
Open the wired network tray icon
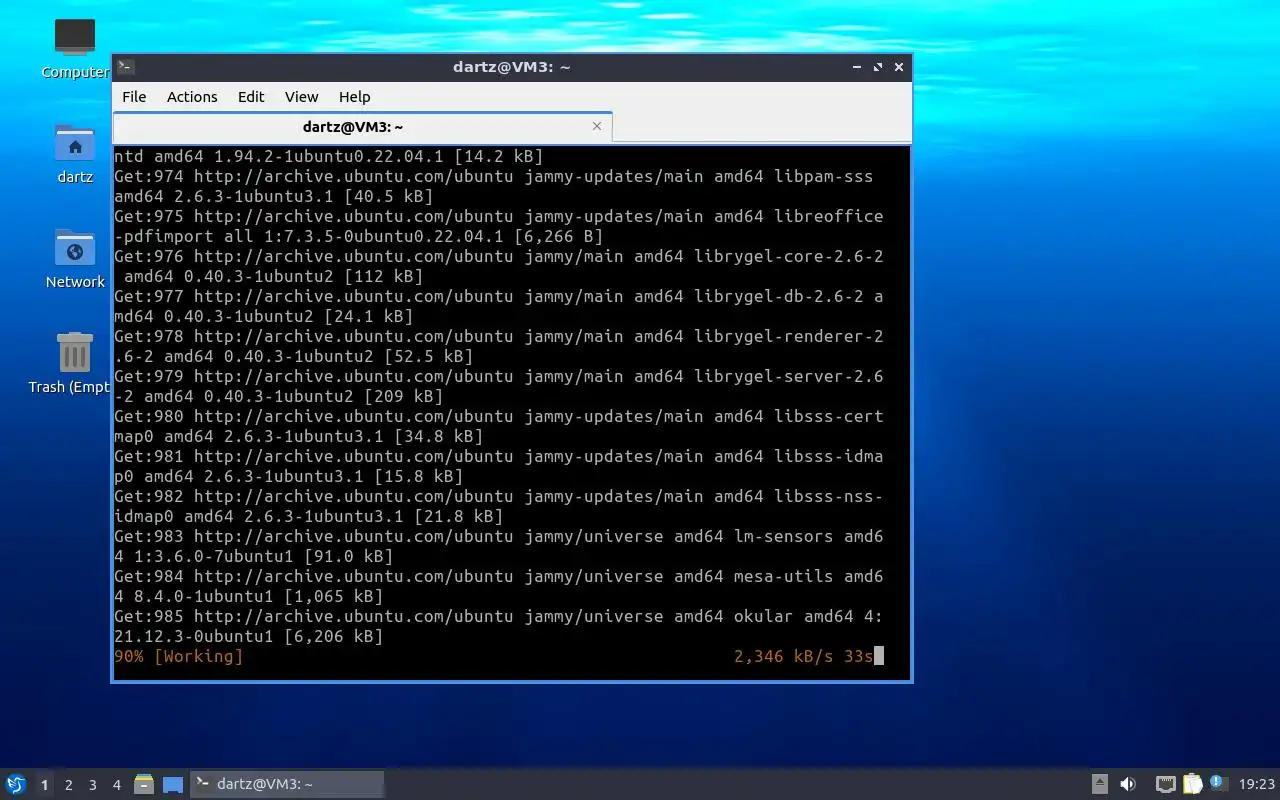[x=1165, y=784]
